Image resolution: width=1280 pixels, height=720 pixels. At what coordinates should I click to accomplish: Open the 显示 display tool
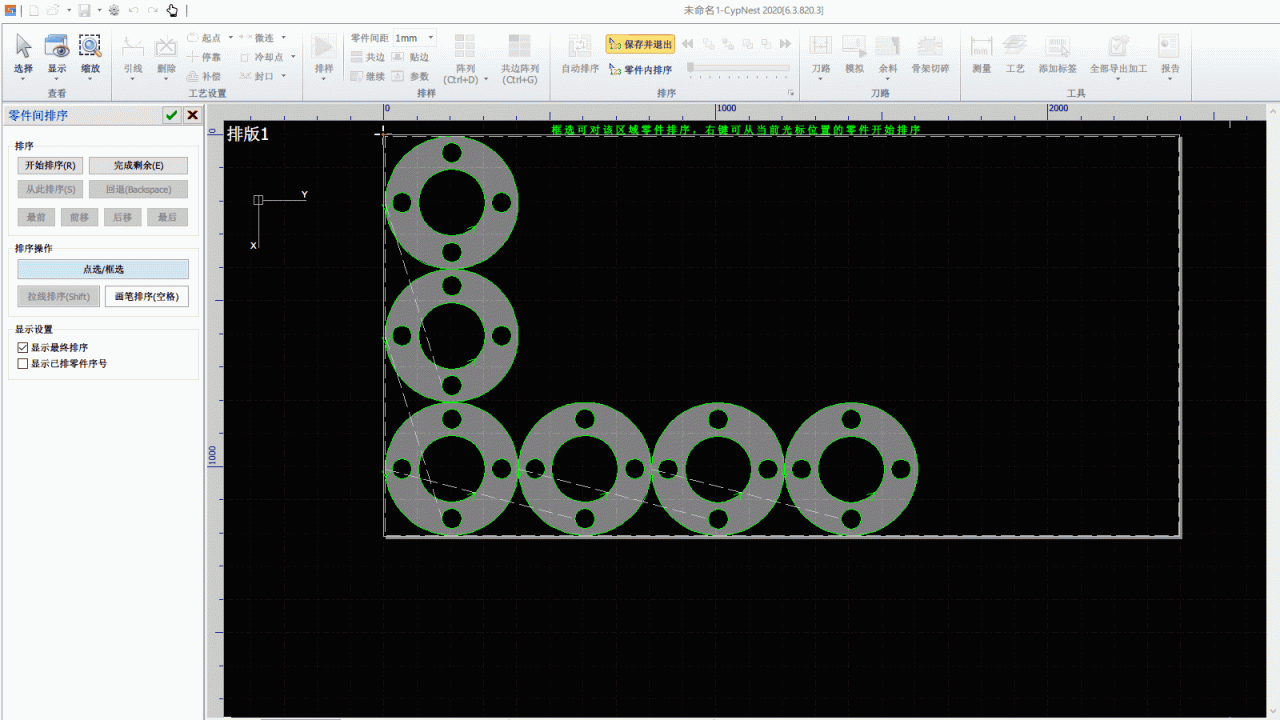(x=57, y=52)
